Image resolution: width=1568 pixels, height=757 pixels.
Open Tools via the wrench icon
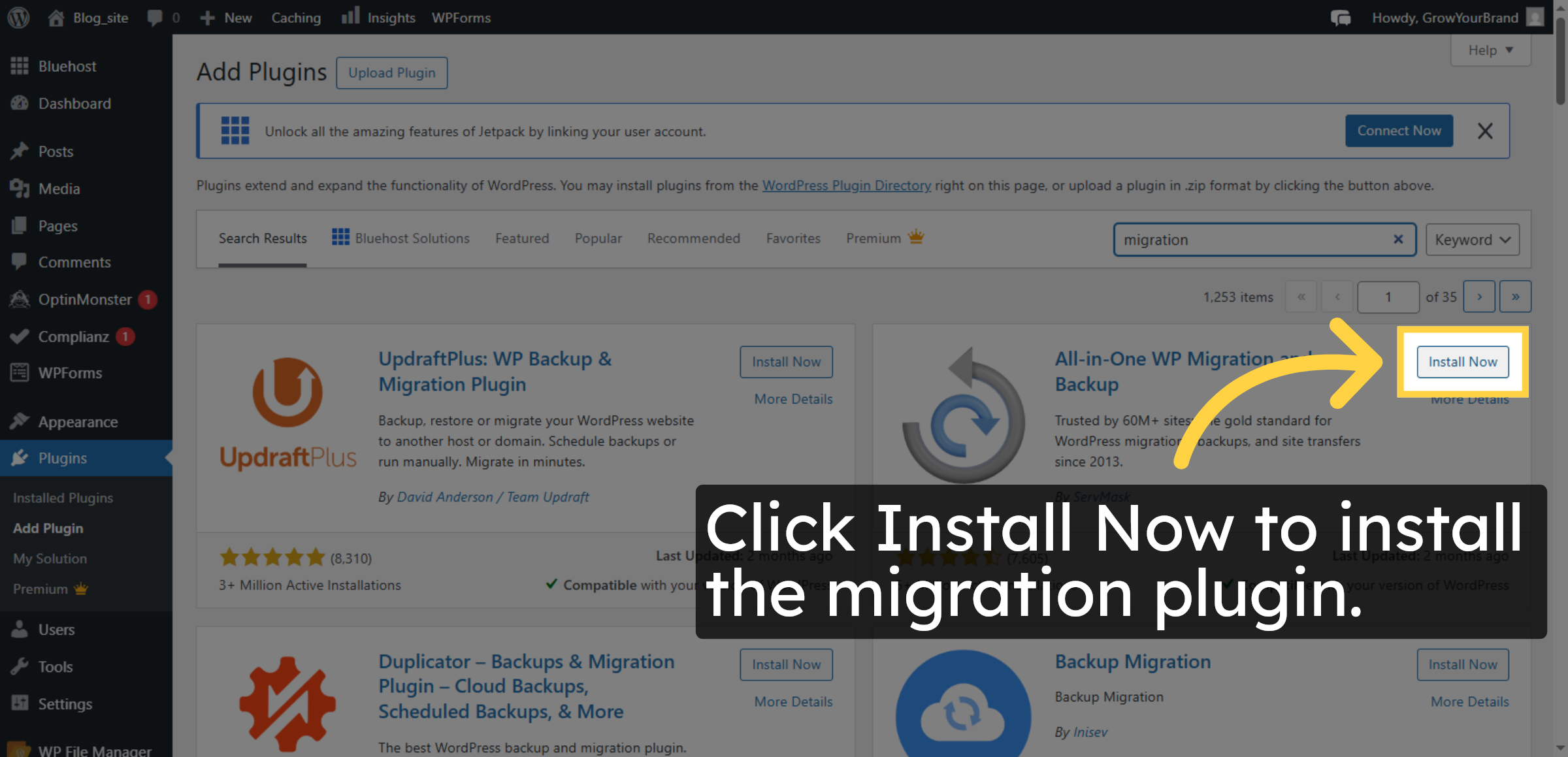click(x=20, y=666)
